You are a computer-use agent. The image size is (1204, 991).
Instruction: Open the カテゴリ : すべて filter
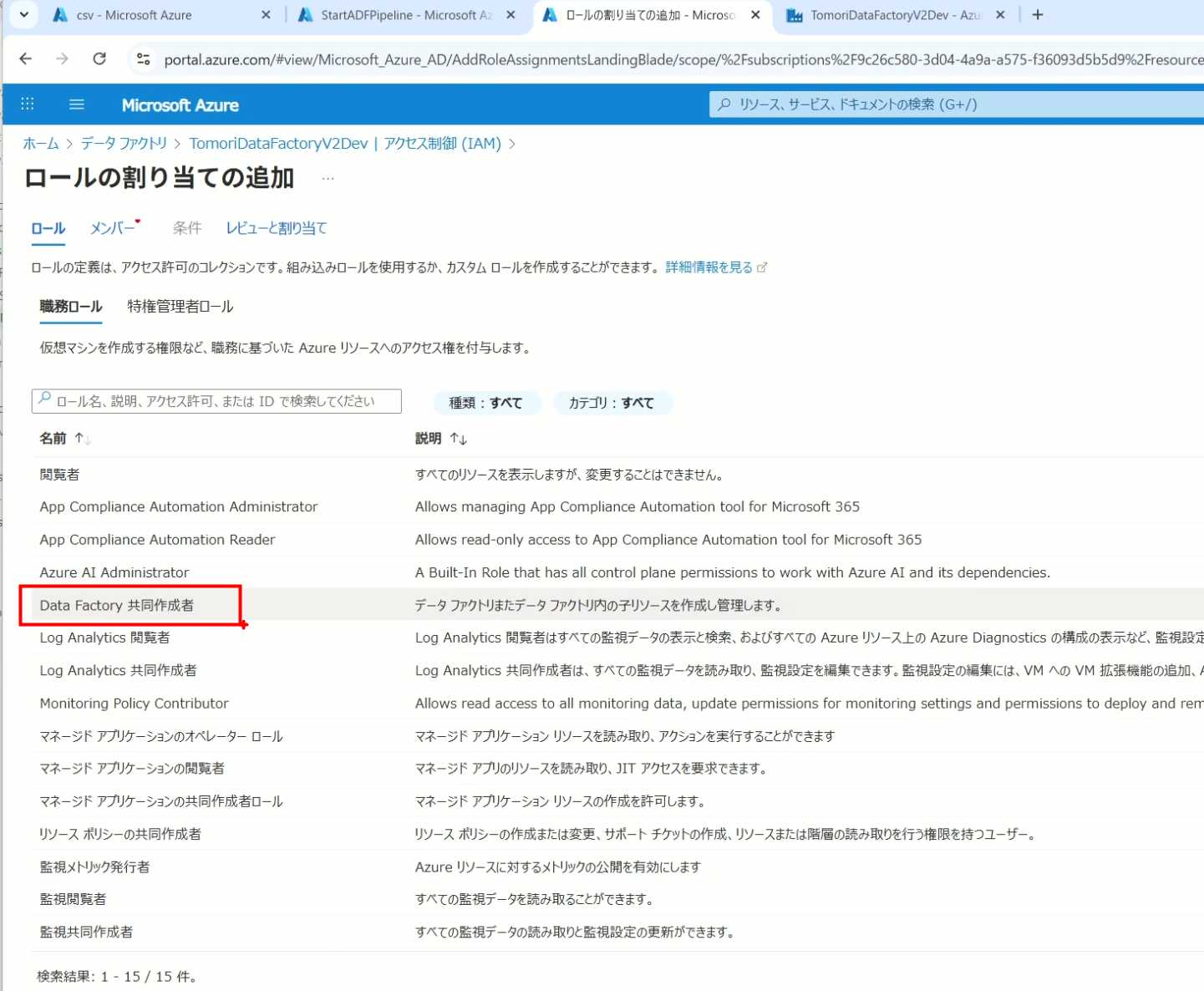coord(611,403)
